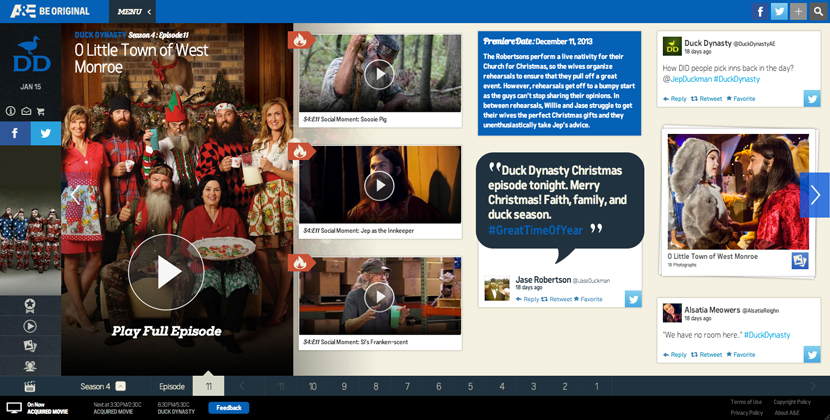The image size is (830, 420).
Task: Select episode 10 in episode bar
Action: pos(312,386)
